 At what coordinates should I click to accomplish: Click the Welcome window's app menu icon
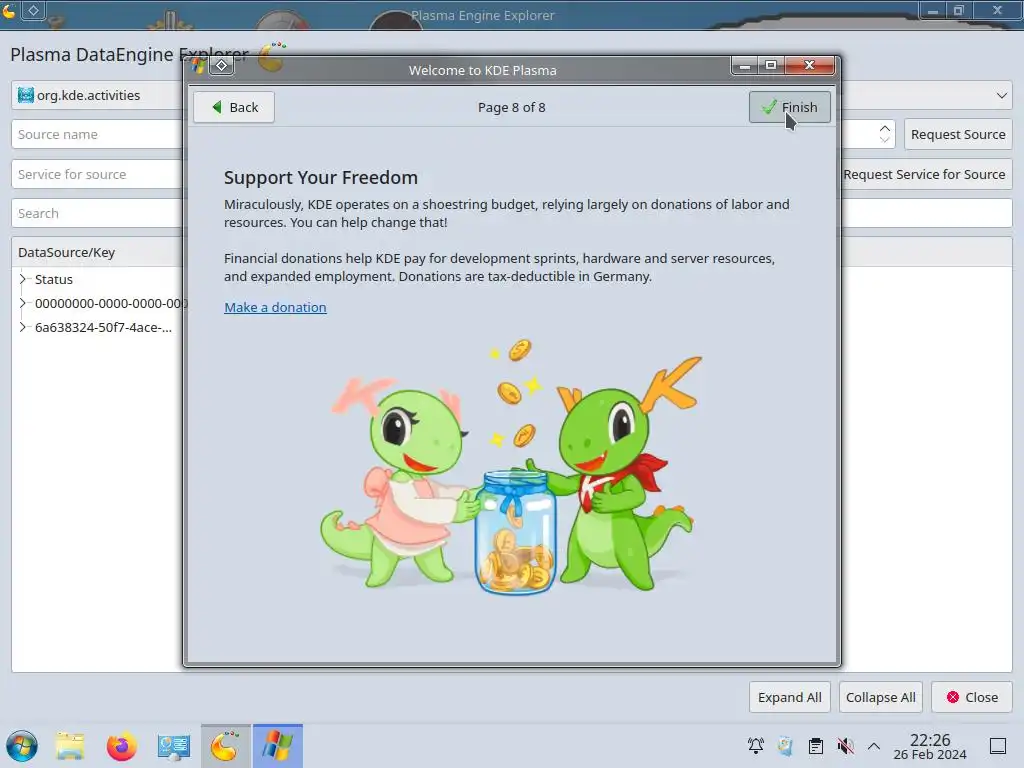(198, 65)
